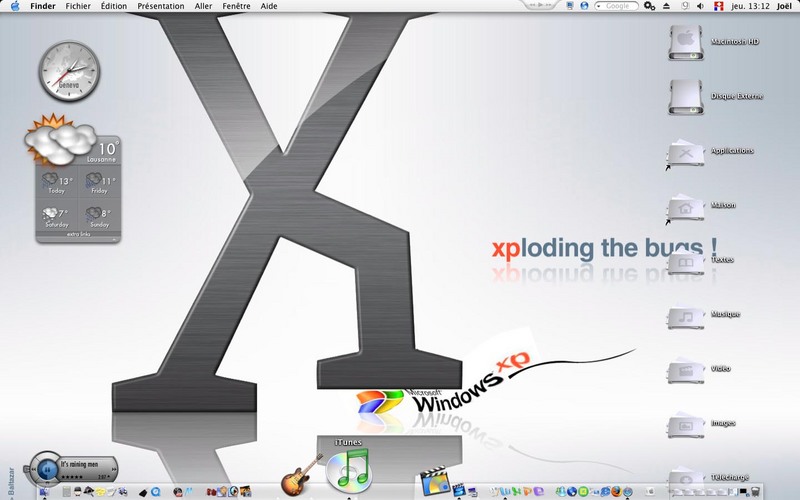Viewport: 800px width, 500px height.
Task: Open the Fenêtre menu
Action: click(236, 6)
